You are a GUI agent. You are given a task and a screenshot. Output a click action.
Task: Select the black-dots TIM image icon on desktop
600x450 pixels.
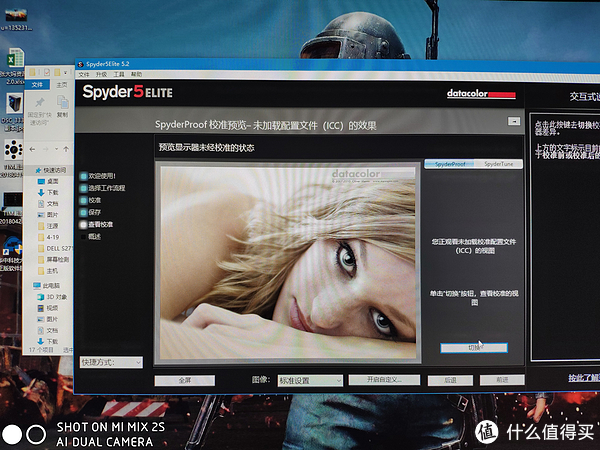click(14, 150)
